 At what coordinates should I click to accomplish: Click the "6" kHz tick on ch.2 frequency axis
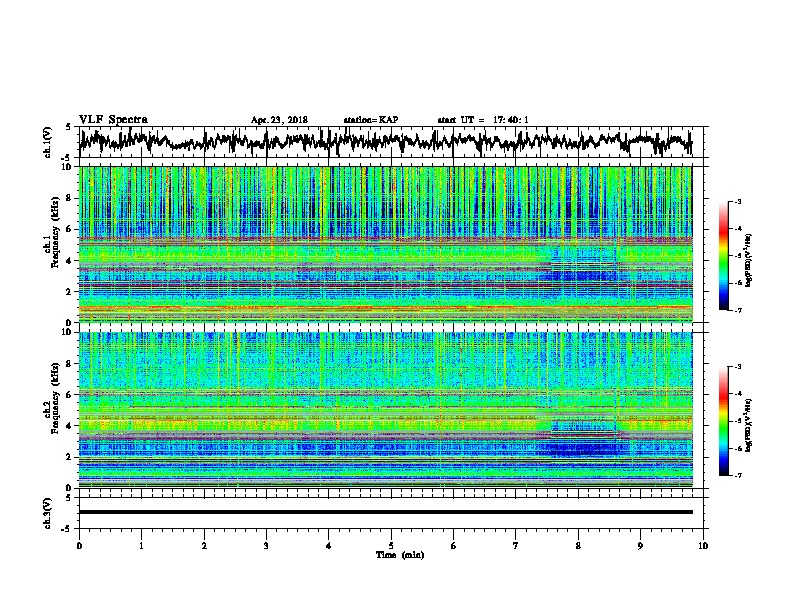click(x=69, y=394)
